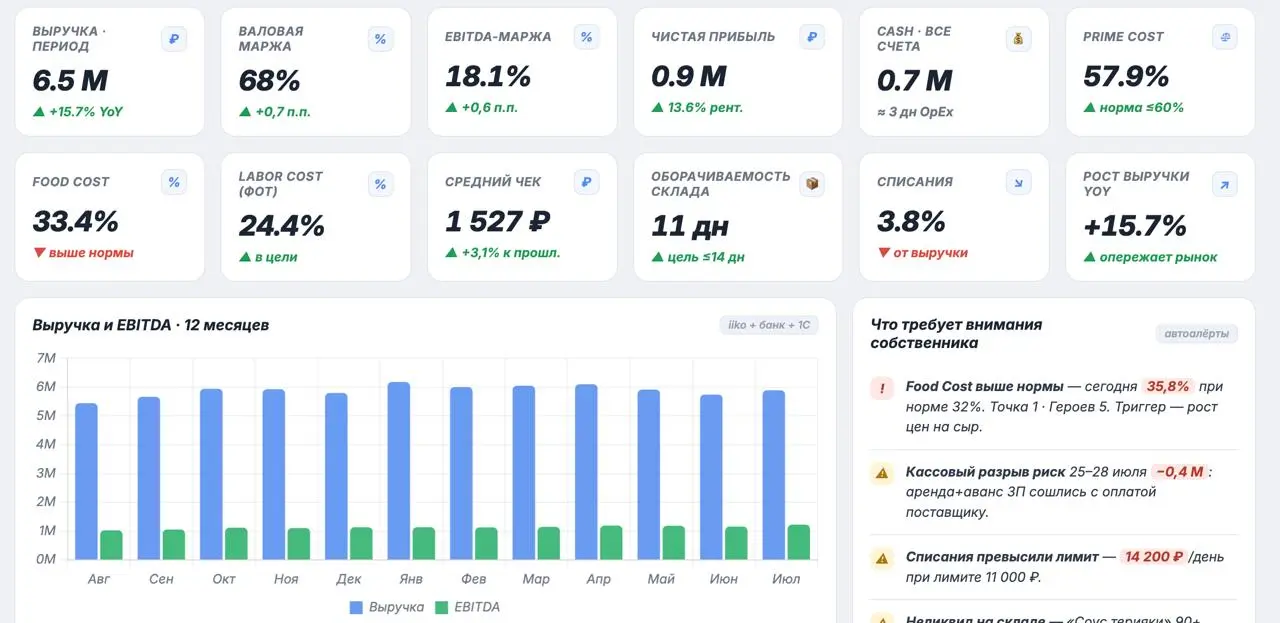Click the iiko + банк + 1С badge
Image resolution: width=1280 pixels, height=623 pixels.
click(x=769, y=325)
